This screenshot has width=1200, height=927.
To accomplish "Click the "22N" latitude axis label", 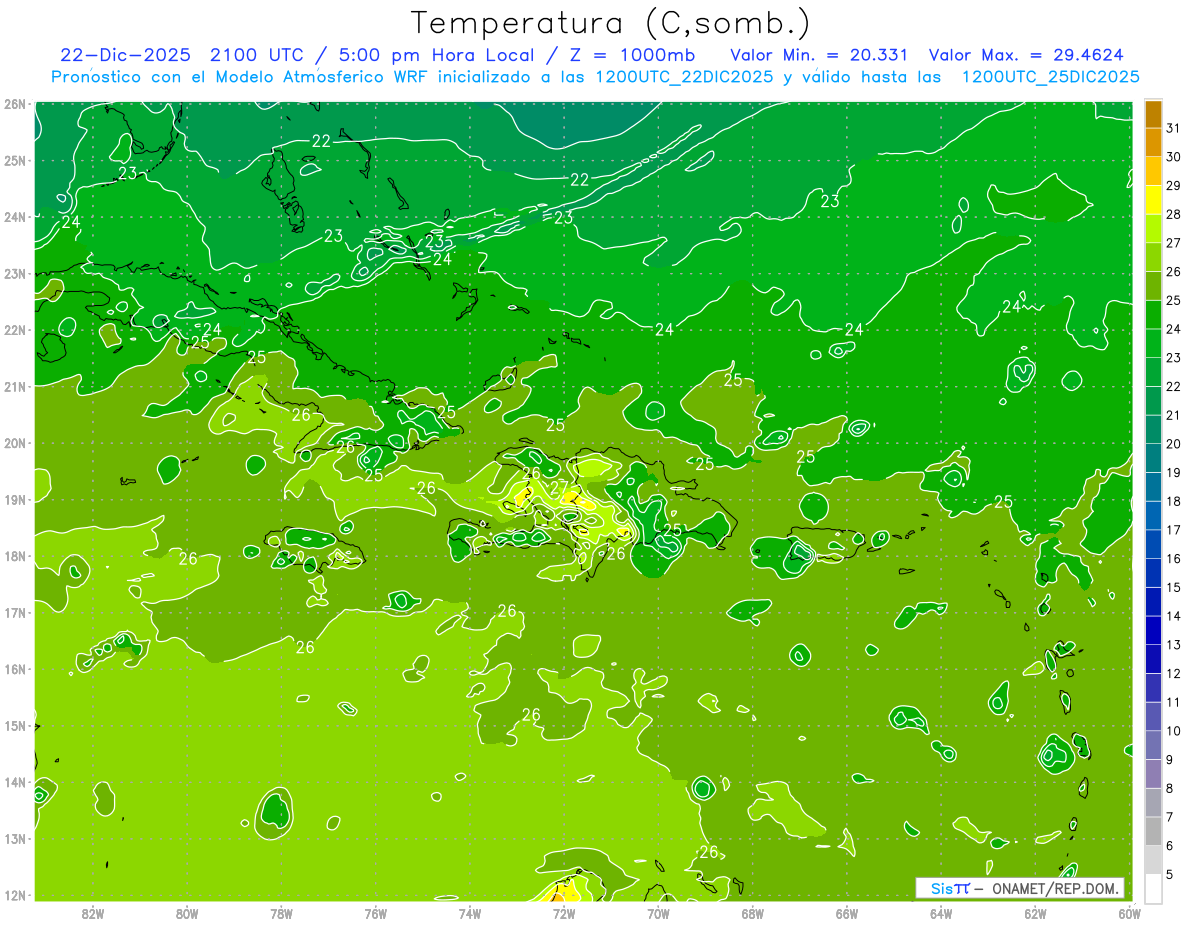I will coord(15,330).
